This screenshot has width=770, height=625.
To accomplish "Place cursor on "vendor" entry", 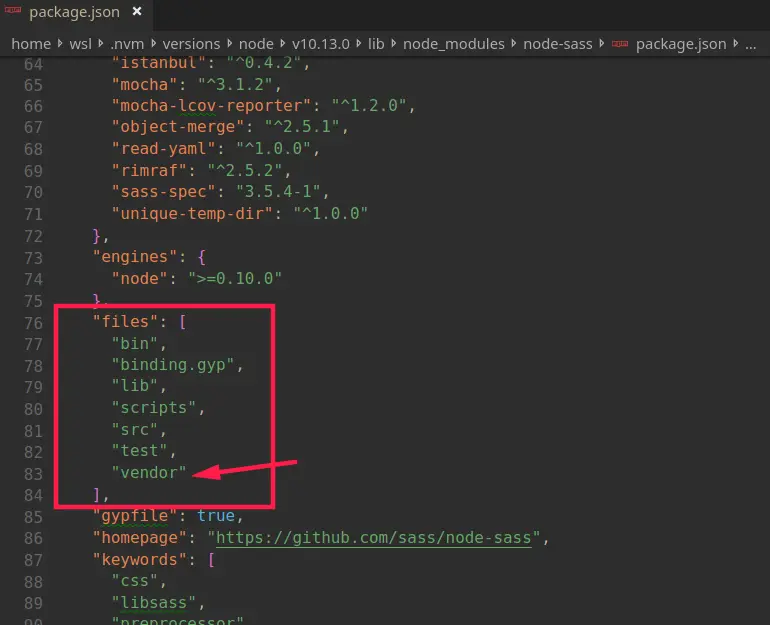I will click(149, 472).
